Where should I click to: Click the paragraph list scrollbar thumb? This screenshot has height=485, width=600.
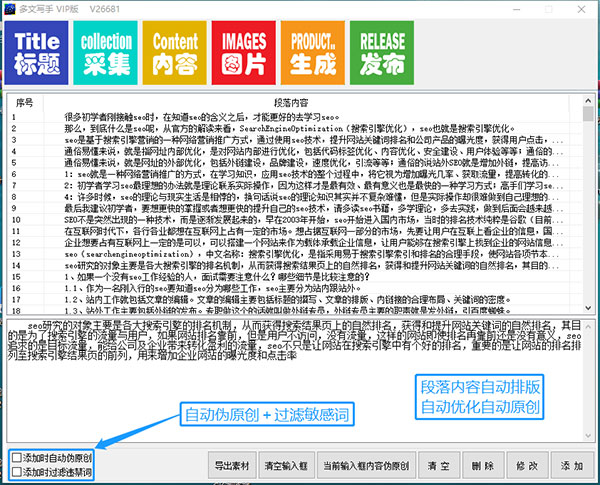click(x=589, y=114)
